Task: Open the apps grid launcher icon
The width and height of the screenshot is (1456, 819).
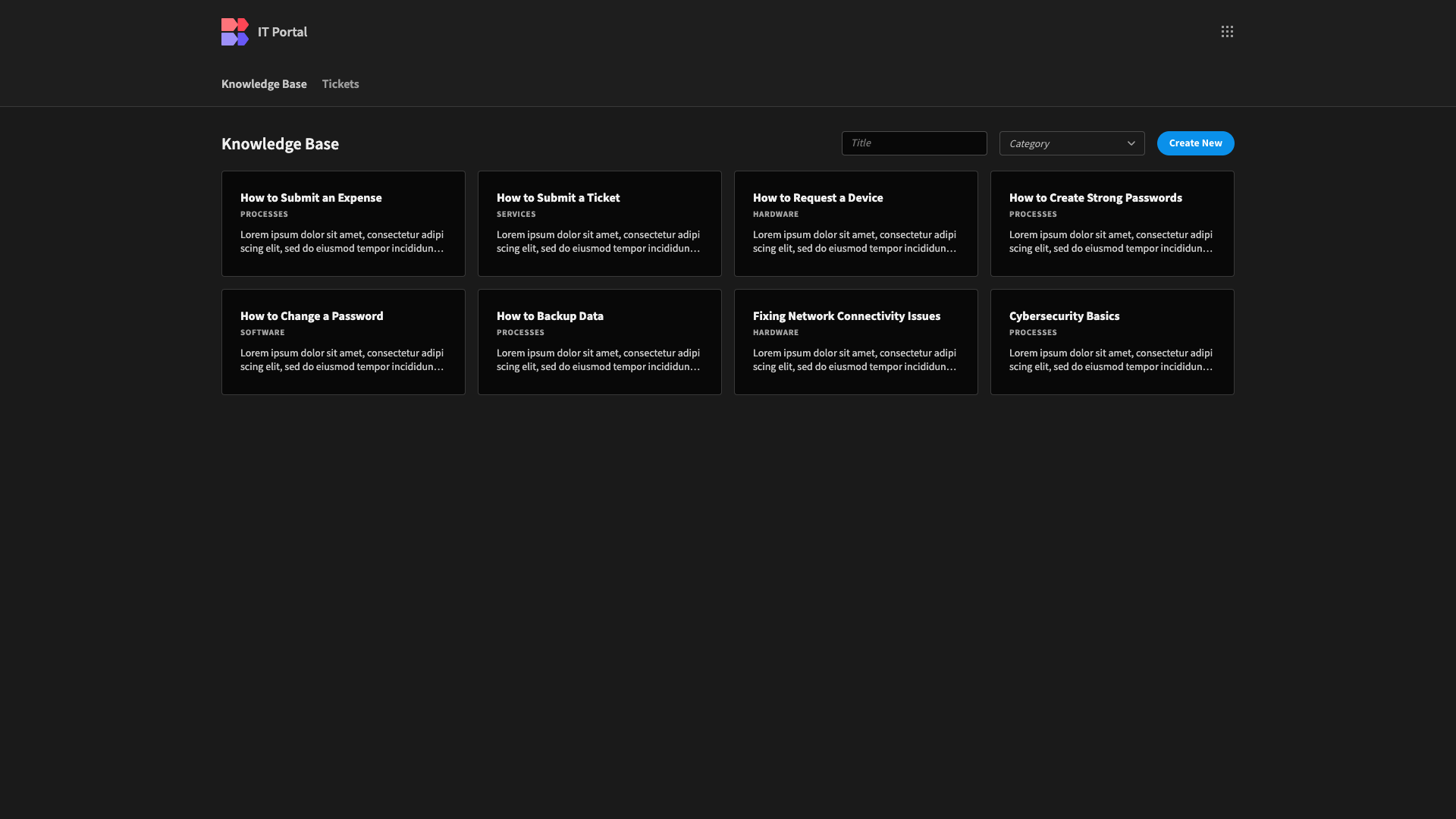Action: pyautogui.click(x=1227, y=31)
